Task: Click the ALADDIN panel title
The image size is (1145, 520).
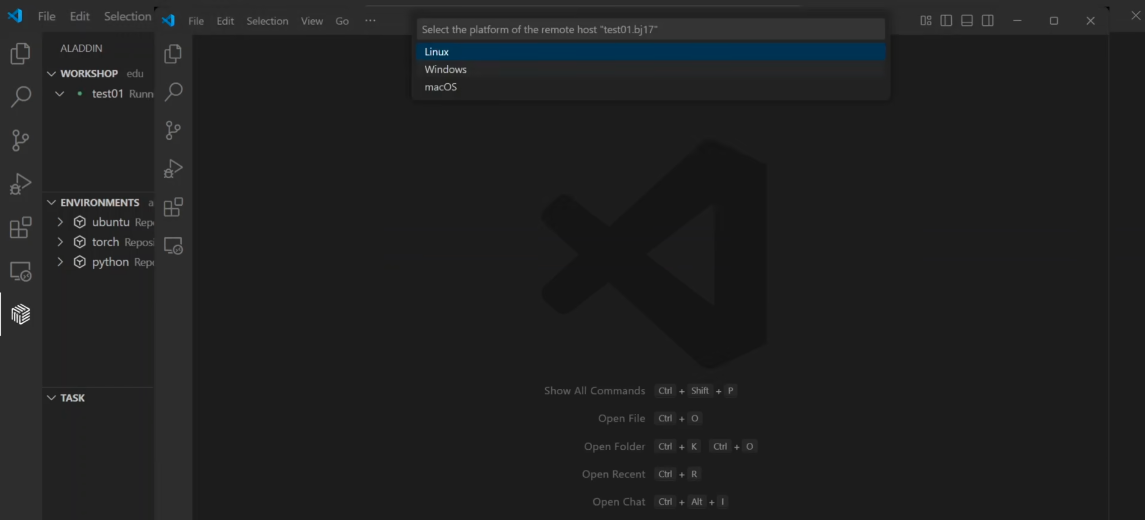Action: click(x=81, y=48)
